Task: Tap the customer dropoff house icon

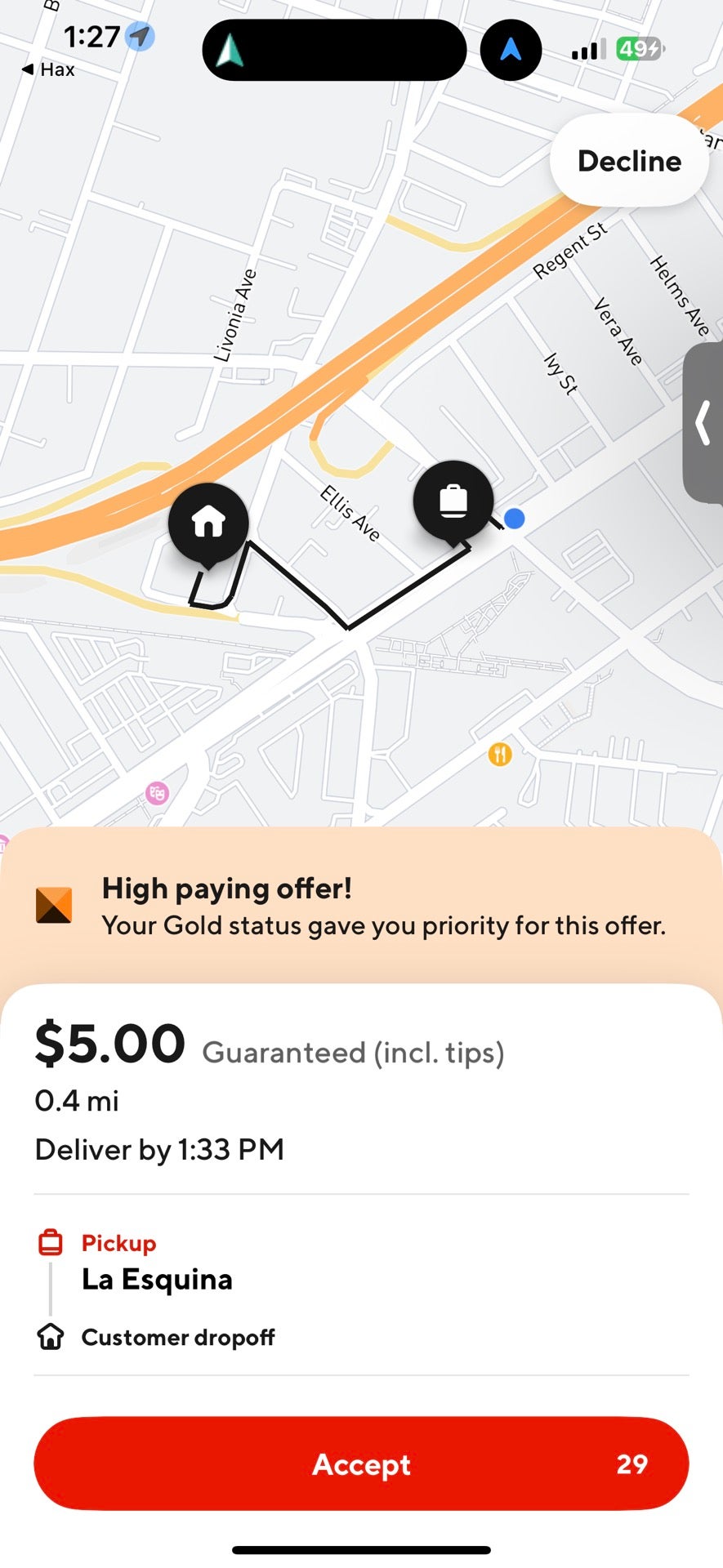Action: (x=51, y=1337)
